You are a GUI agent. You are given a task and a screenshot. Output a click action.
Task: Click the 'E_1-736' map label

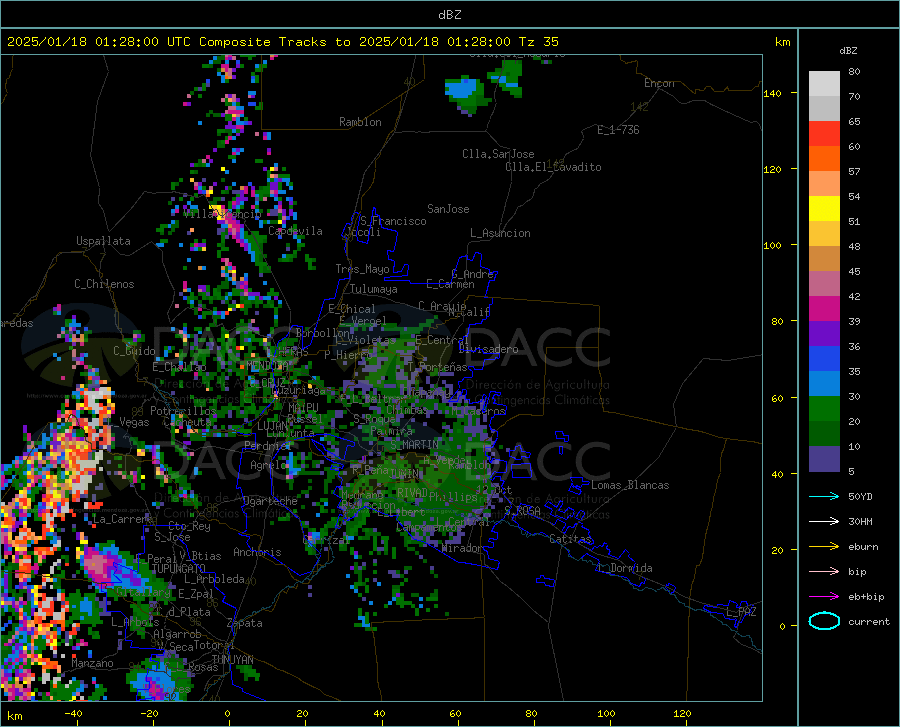click(618, 130)
